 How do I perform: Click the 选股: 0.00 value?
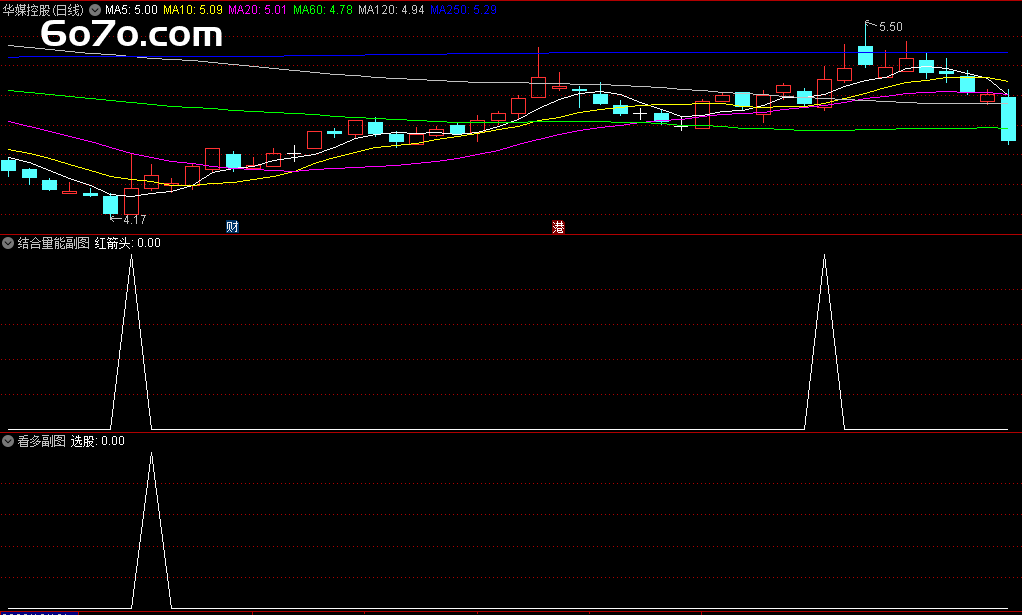point(98,441)
